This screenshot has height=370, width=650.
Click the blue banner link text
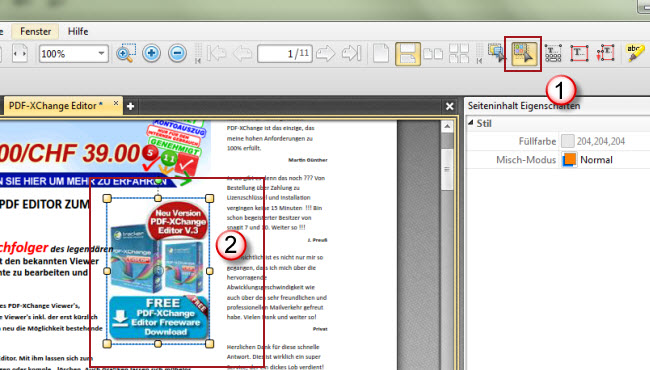83,181
